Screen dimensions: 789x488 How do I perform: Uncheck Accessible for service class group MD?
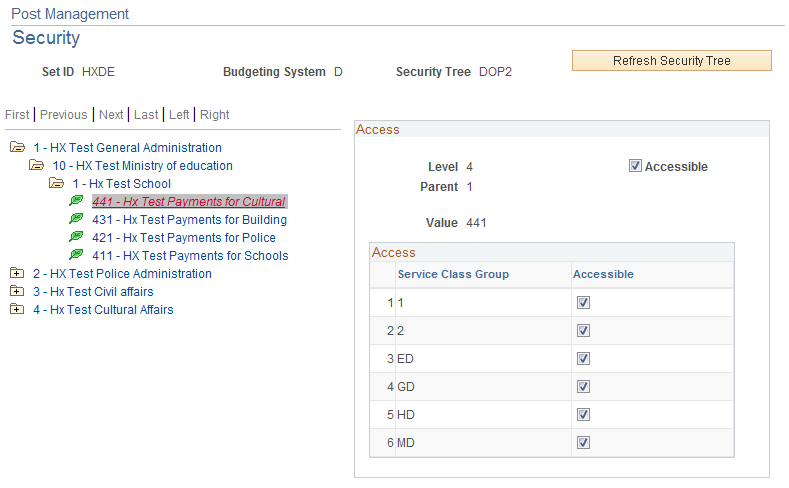583,443
